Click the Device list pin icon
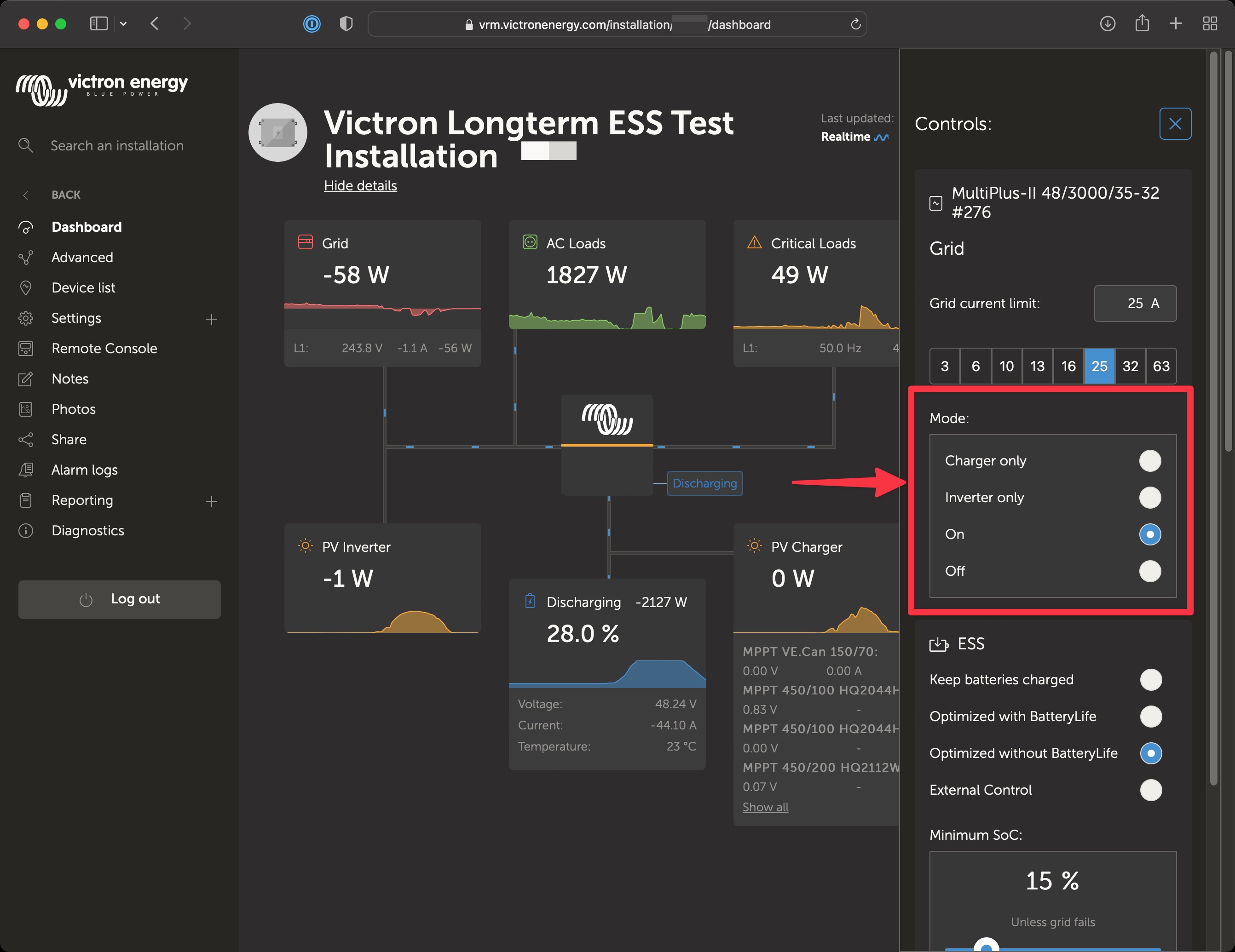Image resolution: width=1235 pixels, height=952 pixels. [x=26, y=288]
